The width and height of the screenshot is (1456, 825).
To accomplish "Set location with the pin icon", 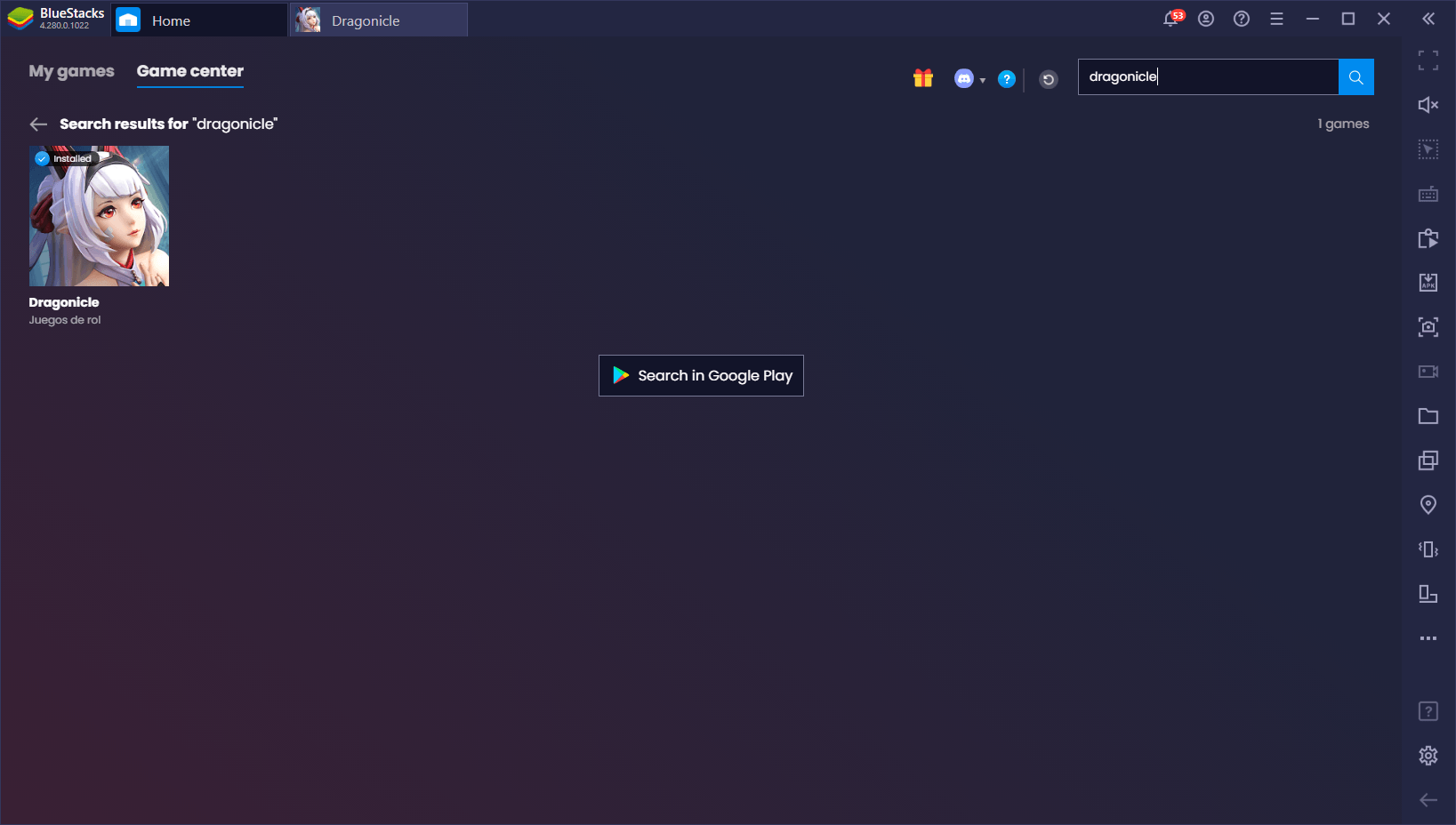I will 1428,505.
